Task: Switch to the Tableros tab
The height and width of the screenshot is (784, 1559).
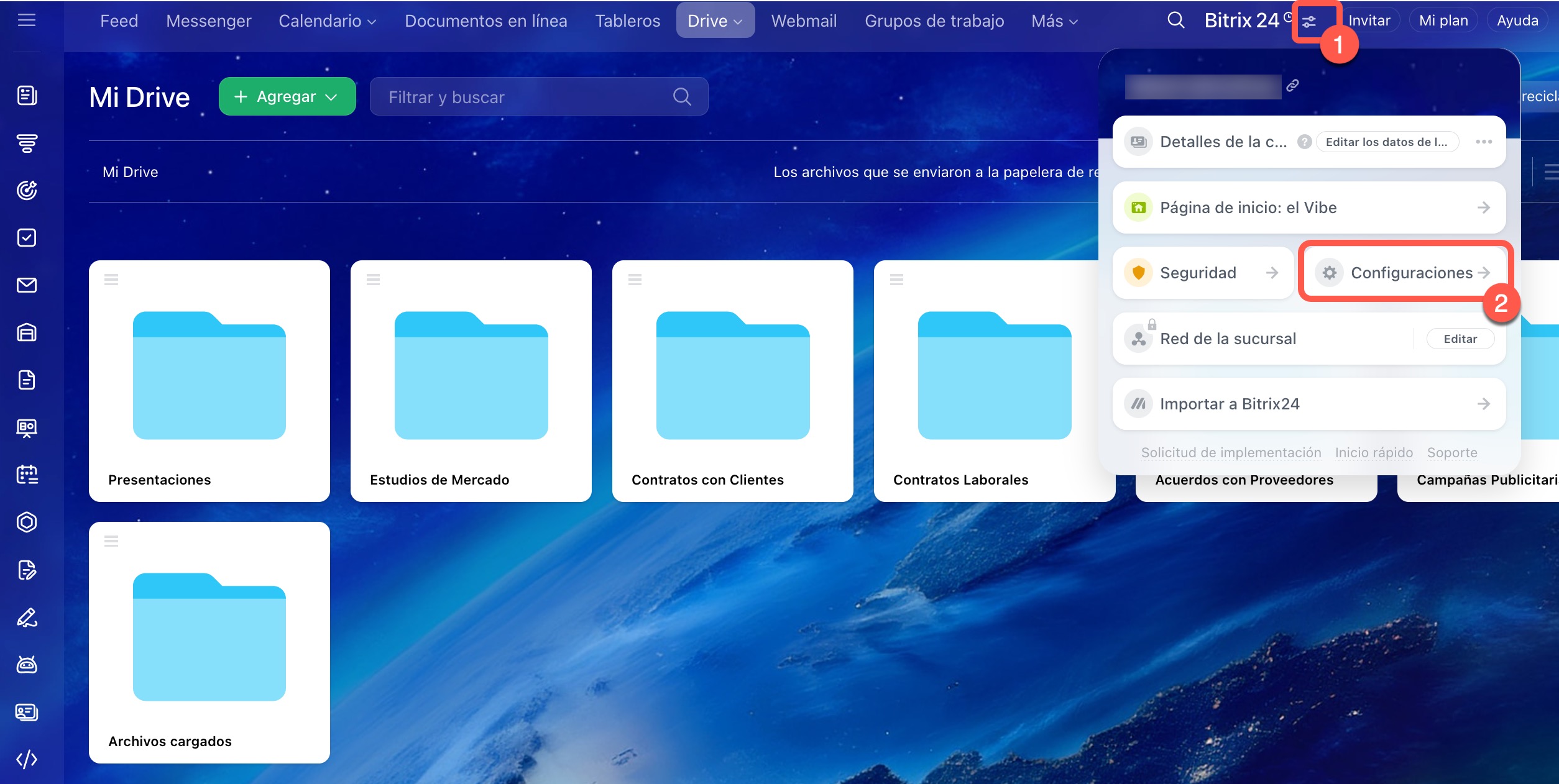Action: 627,21
